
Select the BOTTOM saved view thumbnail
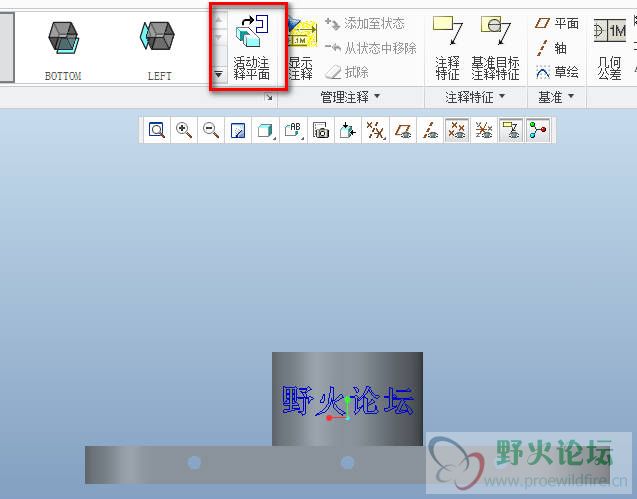pyautogui.click(x=63, y=50)
